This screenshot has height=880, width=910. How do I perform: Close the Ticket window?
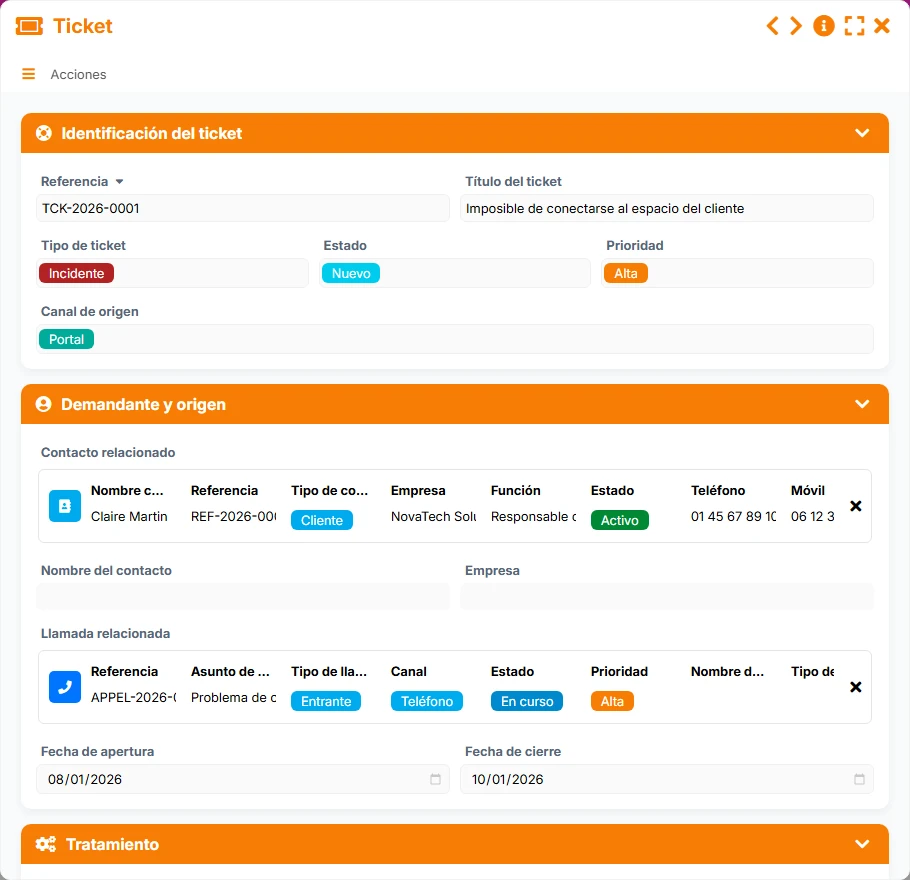click(882, 26)
